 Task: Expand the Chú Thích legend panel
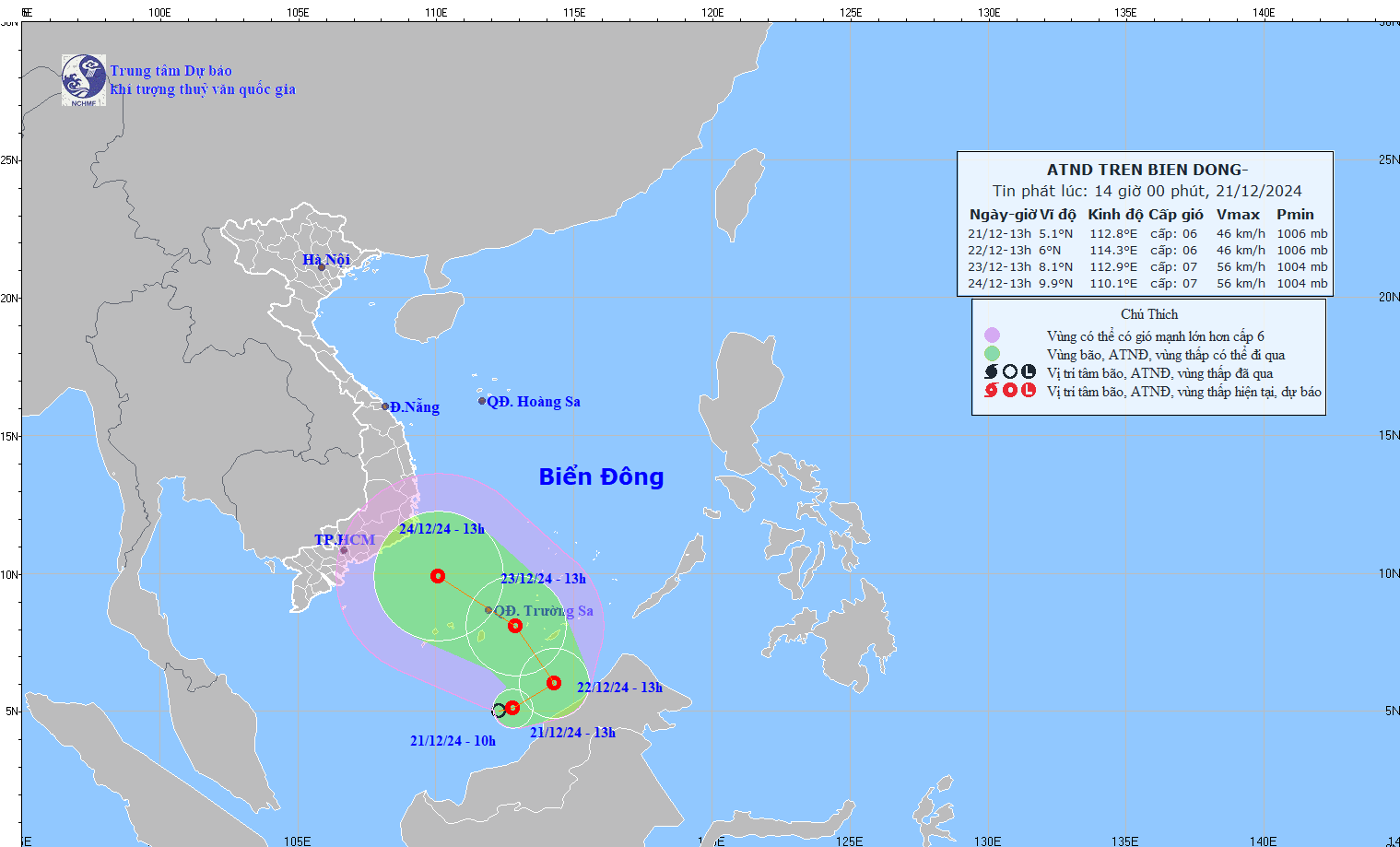tap(1147, 313)
